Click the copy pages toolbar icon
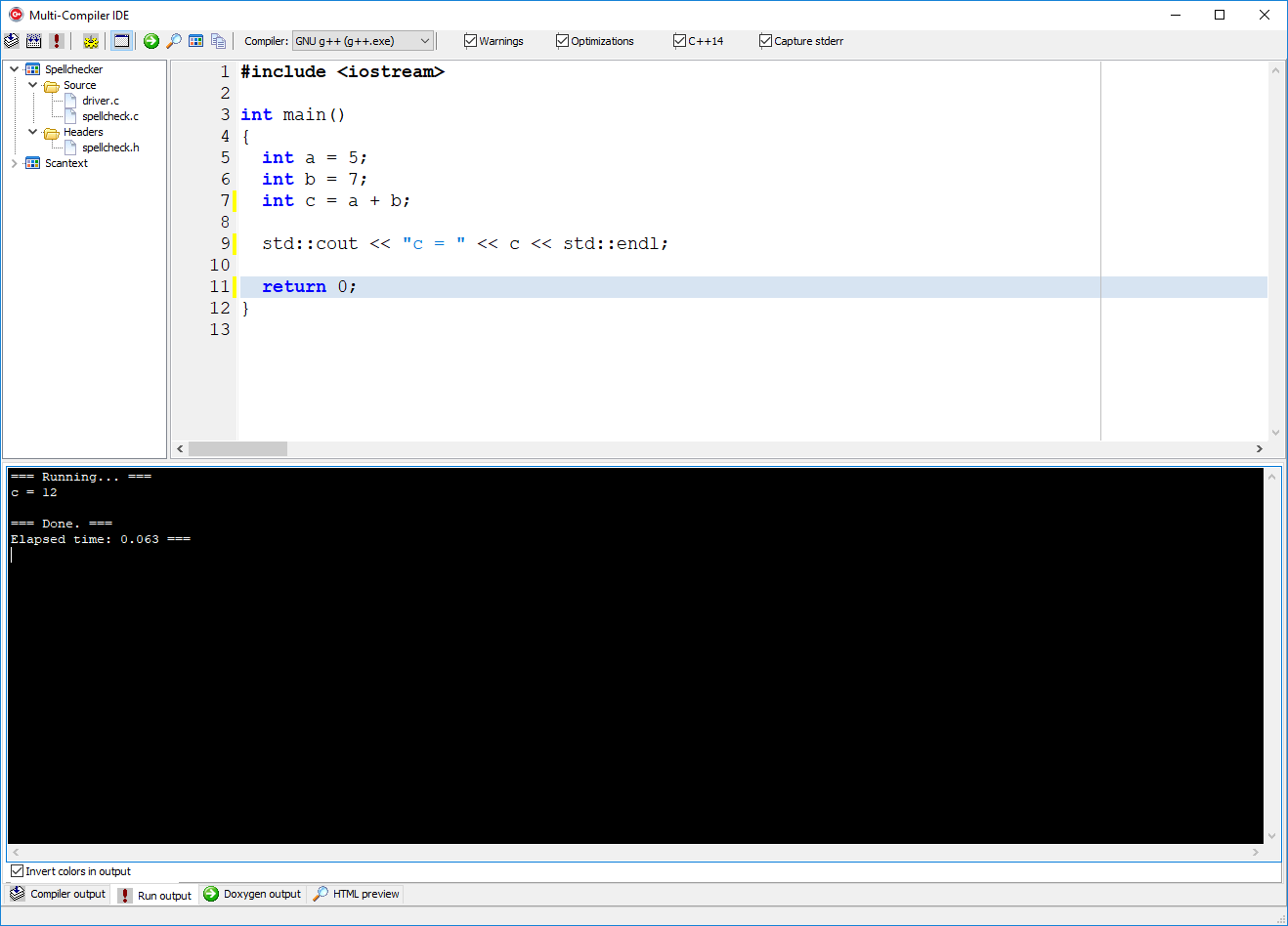The width and height of the screenshot is (1288, 926). (x=219, y=41)
